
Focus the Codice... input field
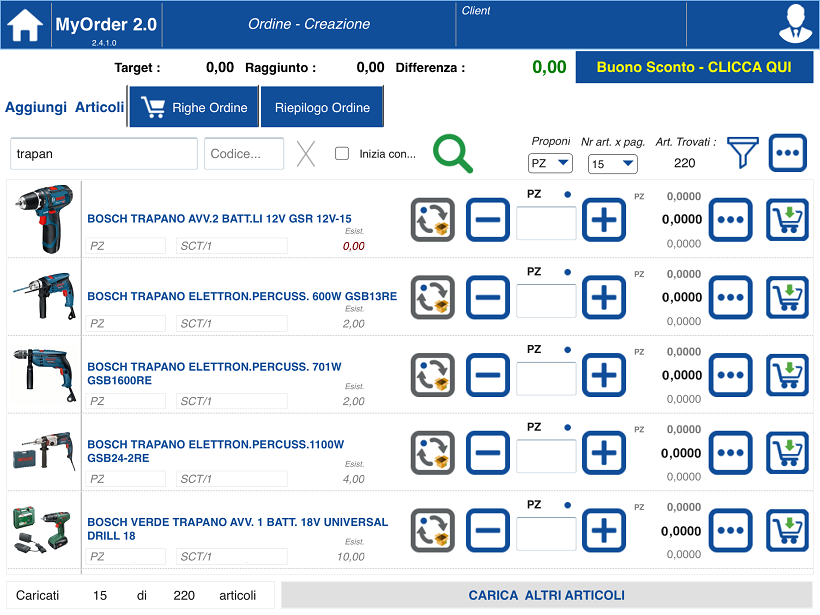click(244, 154)
